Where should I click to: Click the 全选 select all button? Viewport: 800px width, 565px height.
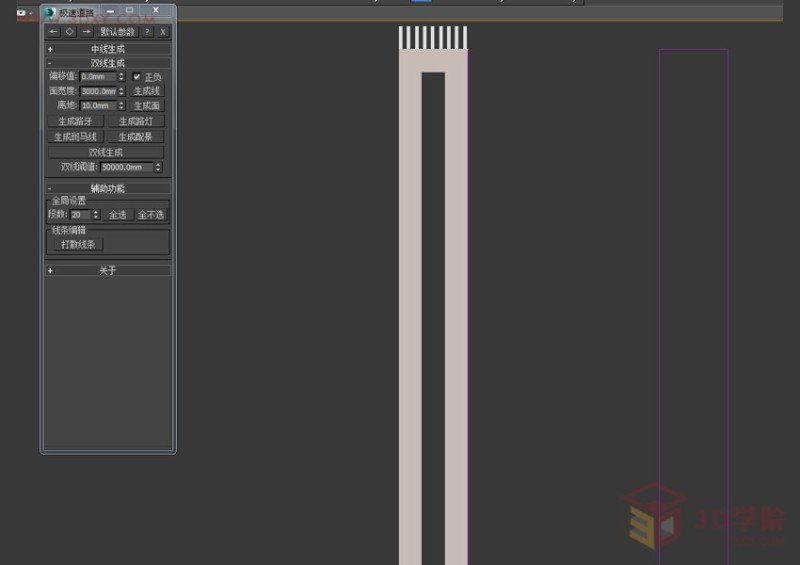point(118,215)
